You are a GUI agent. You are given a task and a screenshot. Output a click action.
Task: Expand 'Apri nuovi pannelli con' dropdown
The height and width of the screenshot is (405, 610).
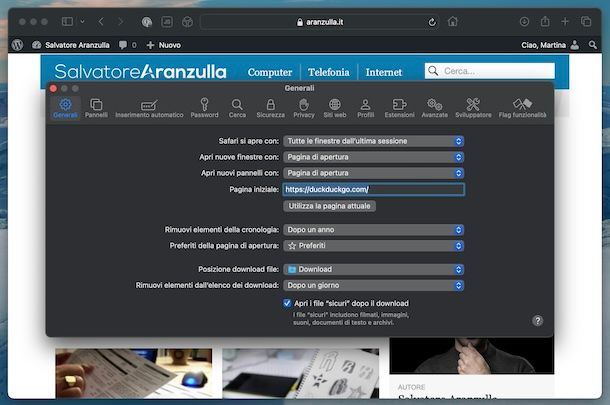tap(373, 173)
